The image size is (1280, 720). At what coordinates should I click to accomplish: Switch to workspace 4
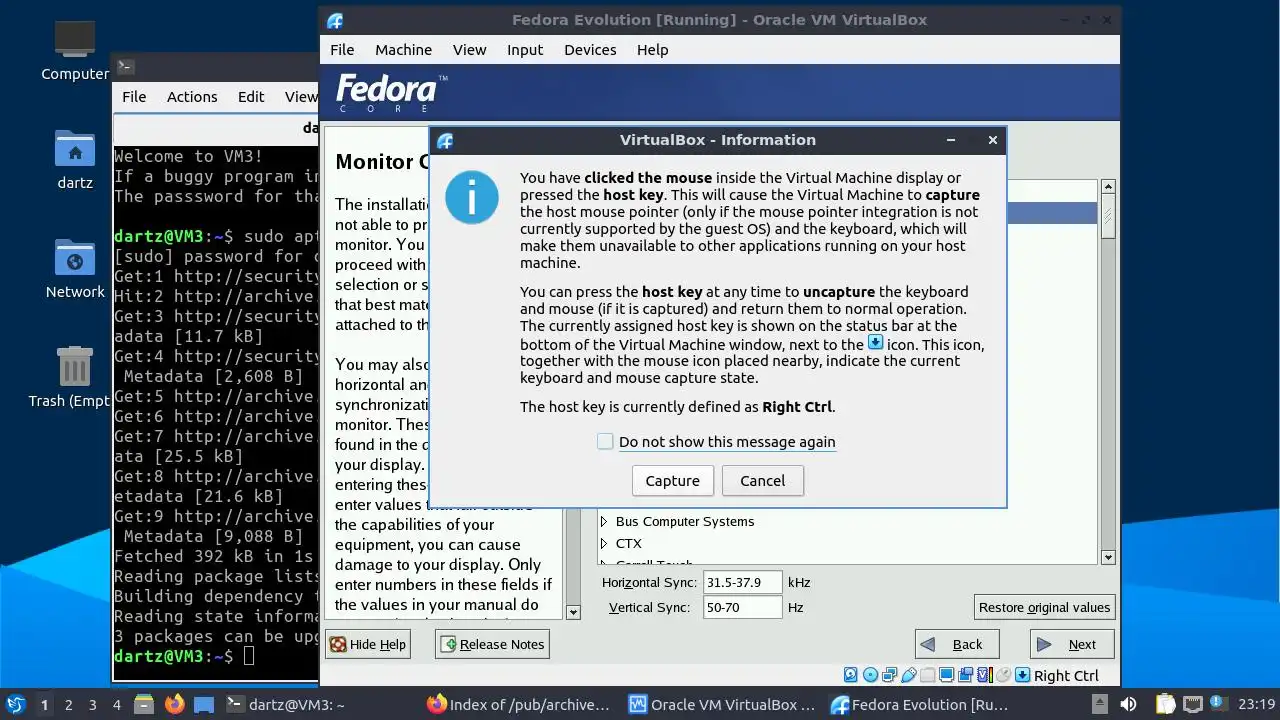(x=116, y=704)
